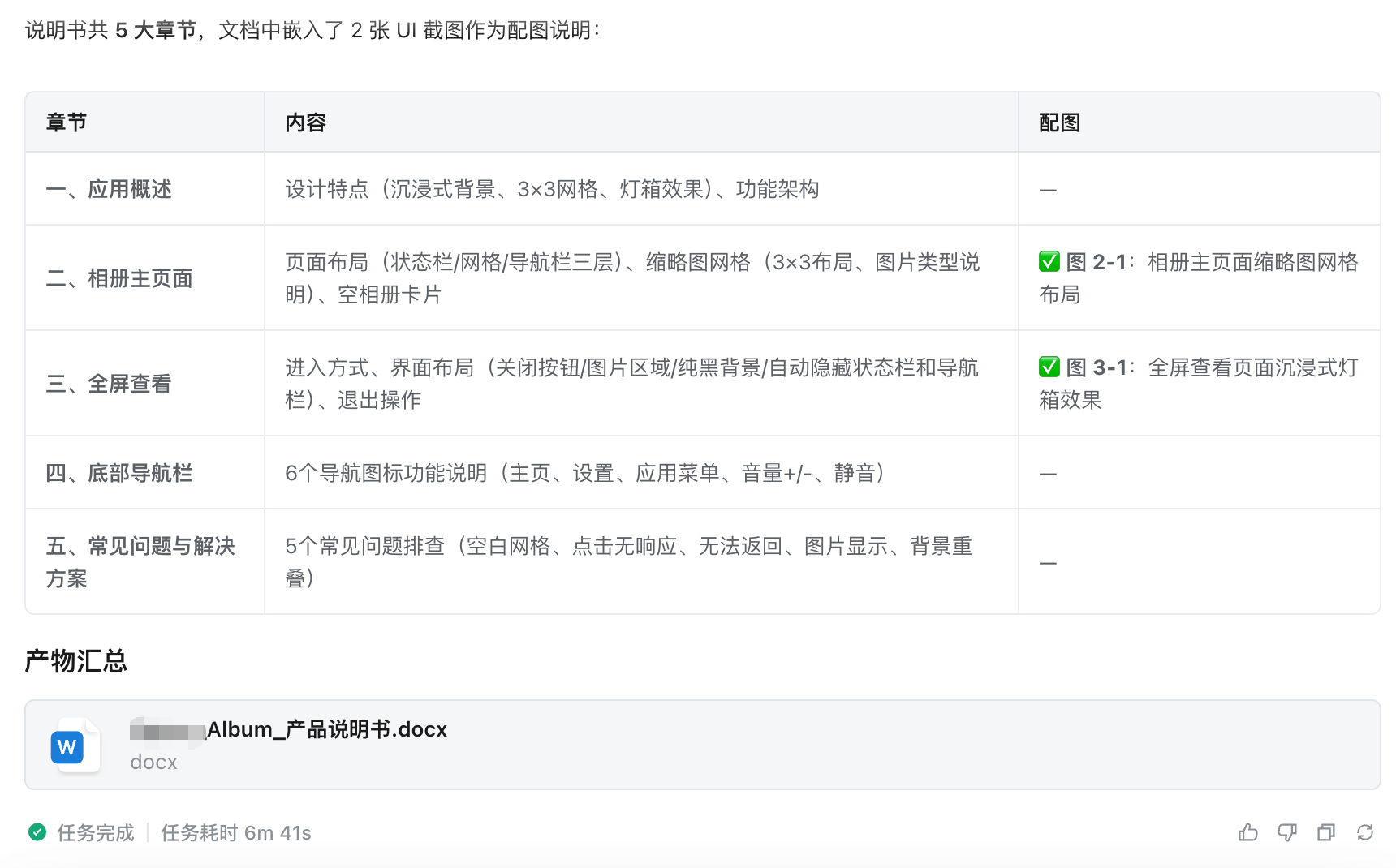Click the green checkmark beside 图 2-1

click(x=1049, y=262)
